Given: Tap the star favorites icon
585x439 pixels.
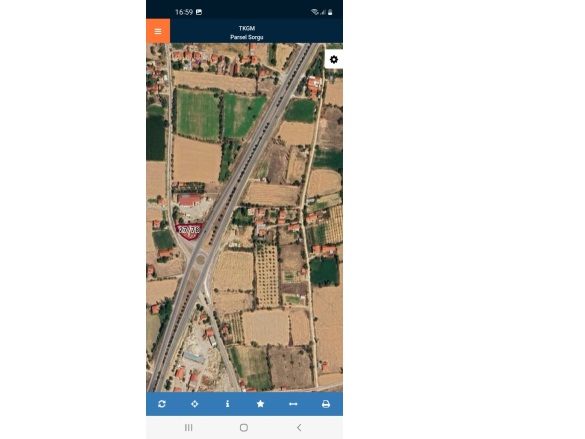Looking at the screenshot, I should [260, 404].
